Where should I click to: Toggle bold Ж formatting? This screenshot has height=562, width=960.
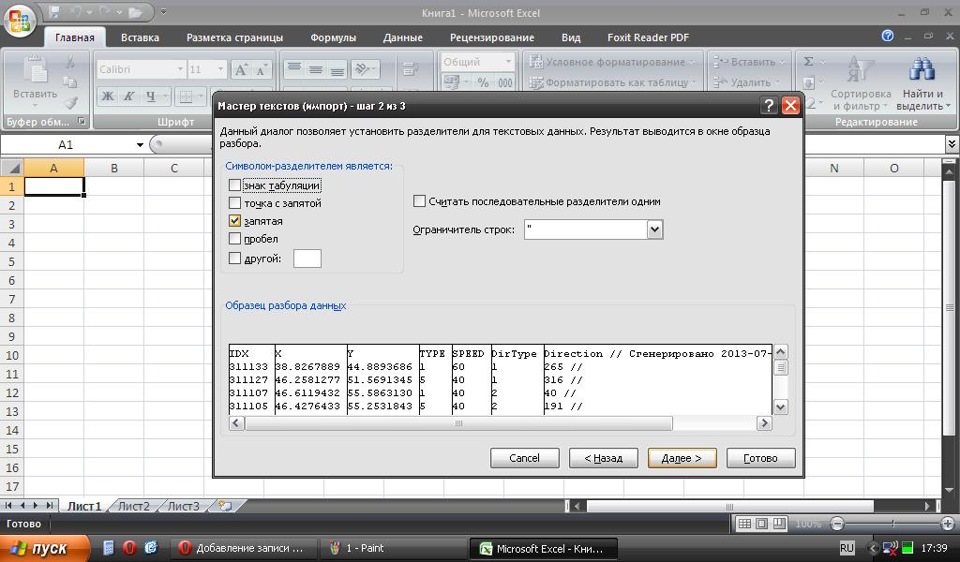click(108, 96)
